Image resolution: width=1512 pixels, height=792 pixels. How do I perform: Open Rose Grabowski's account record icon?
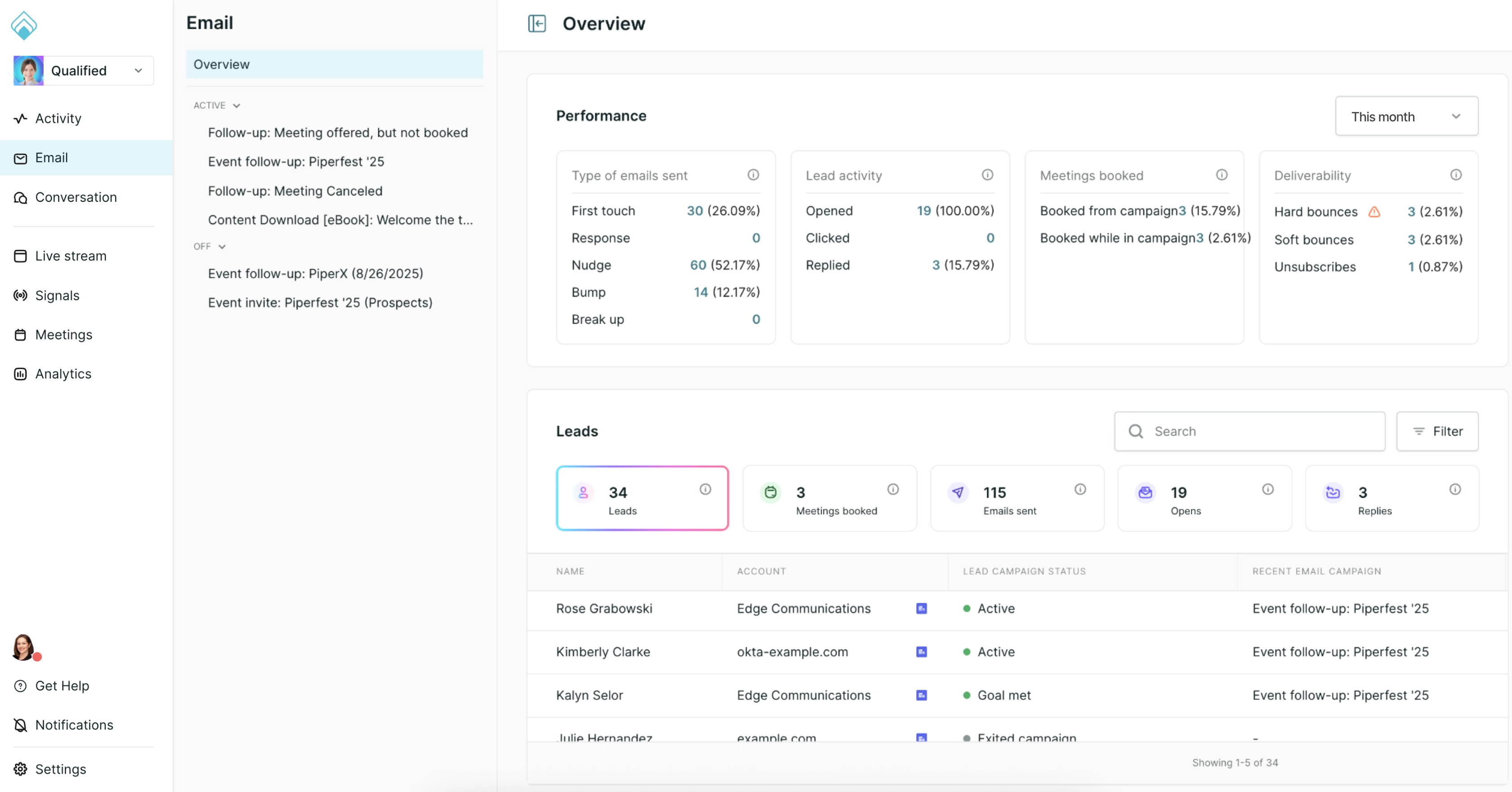[922, 608]
